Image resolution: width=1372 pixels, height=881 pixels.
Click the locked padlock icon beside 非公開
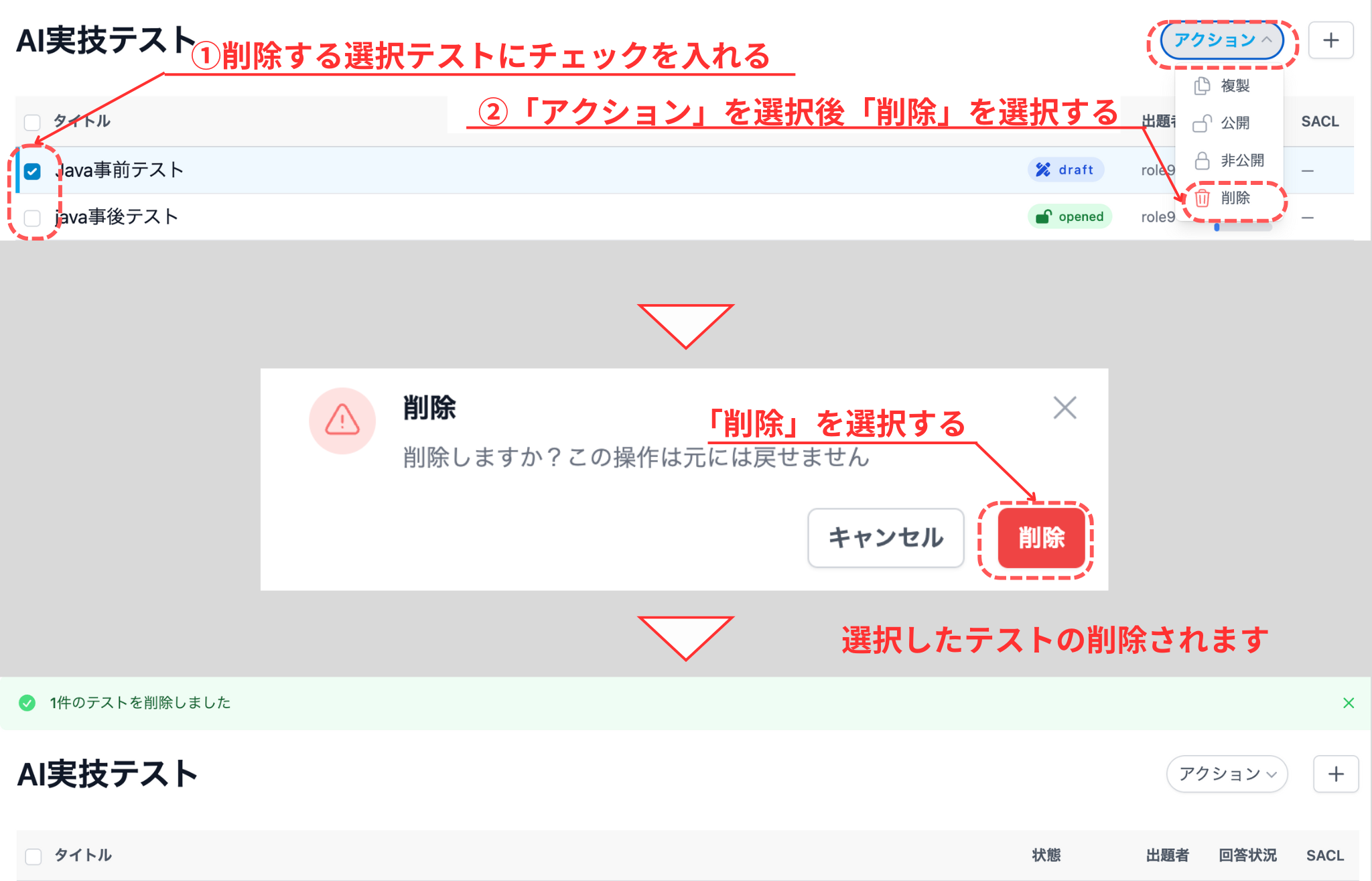click(x=1201, y=161)
